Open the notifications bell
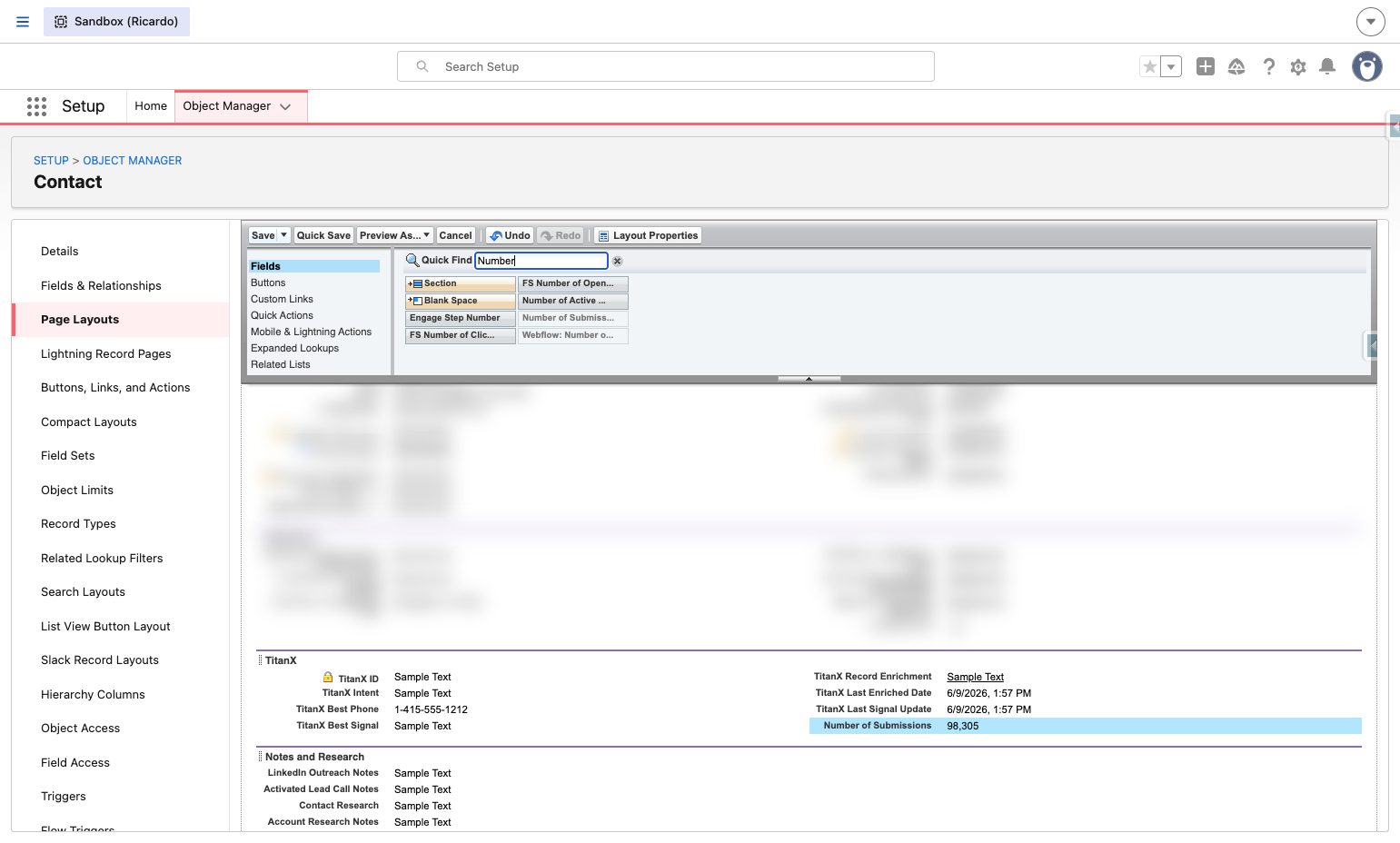Image resolution: width=1400 pixels, height=843 pixels. click(1327, 66)
